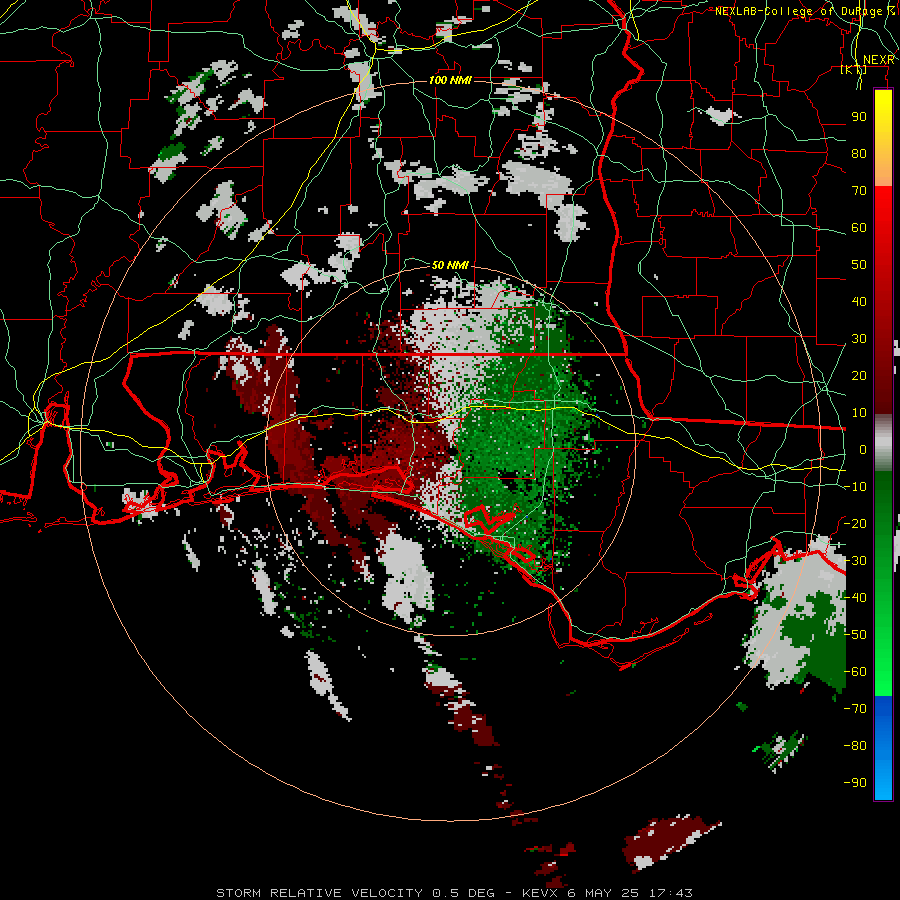Image resolution: width=900 pixels, height=900 pixels.
Task: Click the positive 90 value on the velocity scale
Action: pos(859,117)
